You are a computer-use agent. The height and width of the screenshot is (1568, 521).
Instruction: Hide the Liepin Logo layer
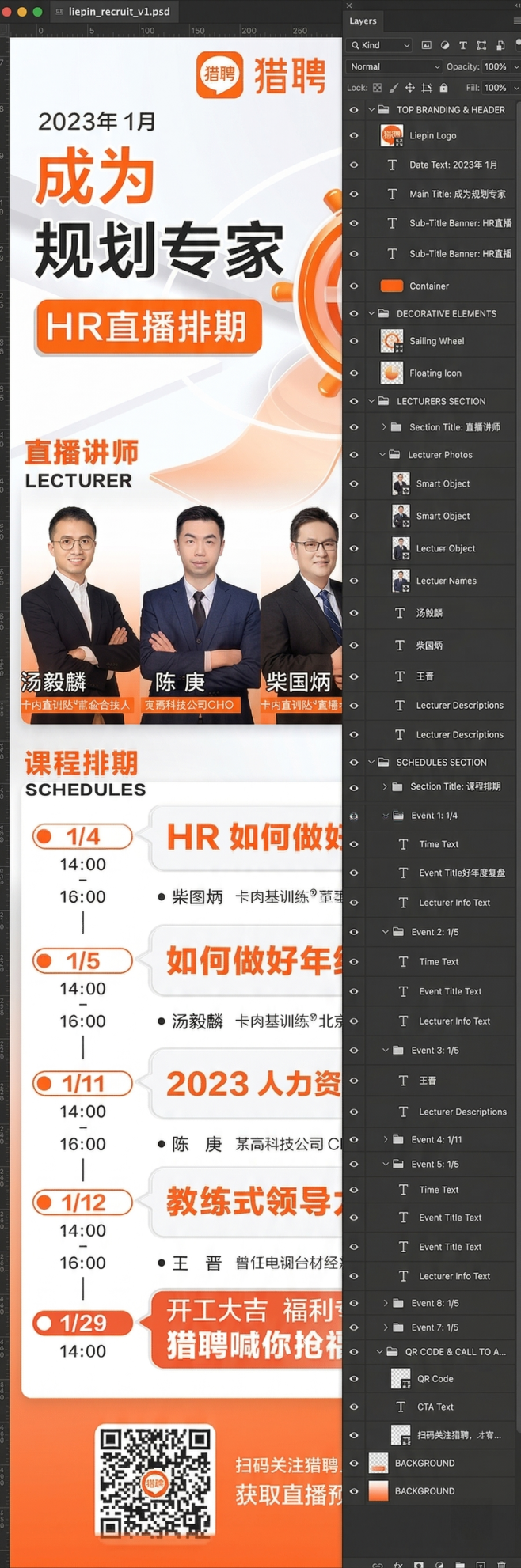coord(354,135)
